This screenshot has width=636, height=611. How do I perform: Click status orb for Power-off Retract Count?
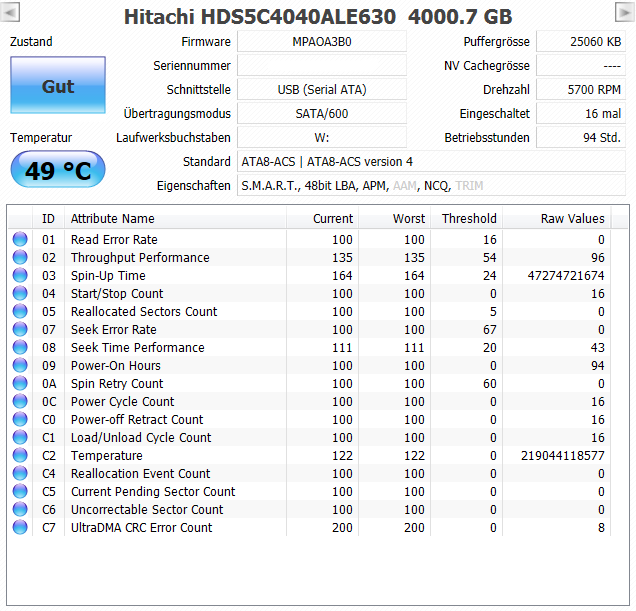click(20, 420)
